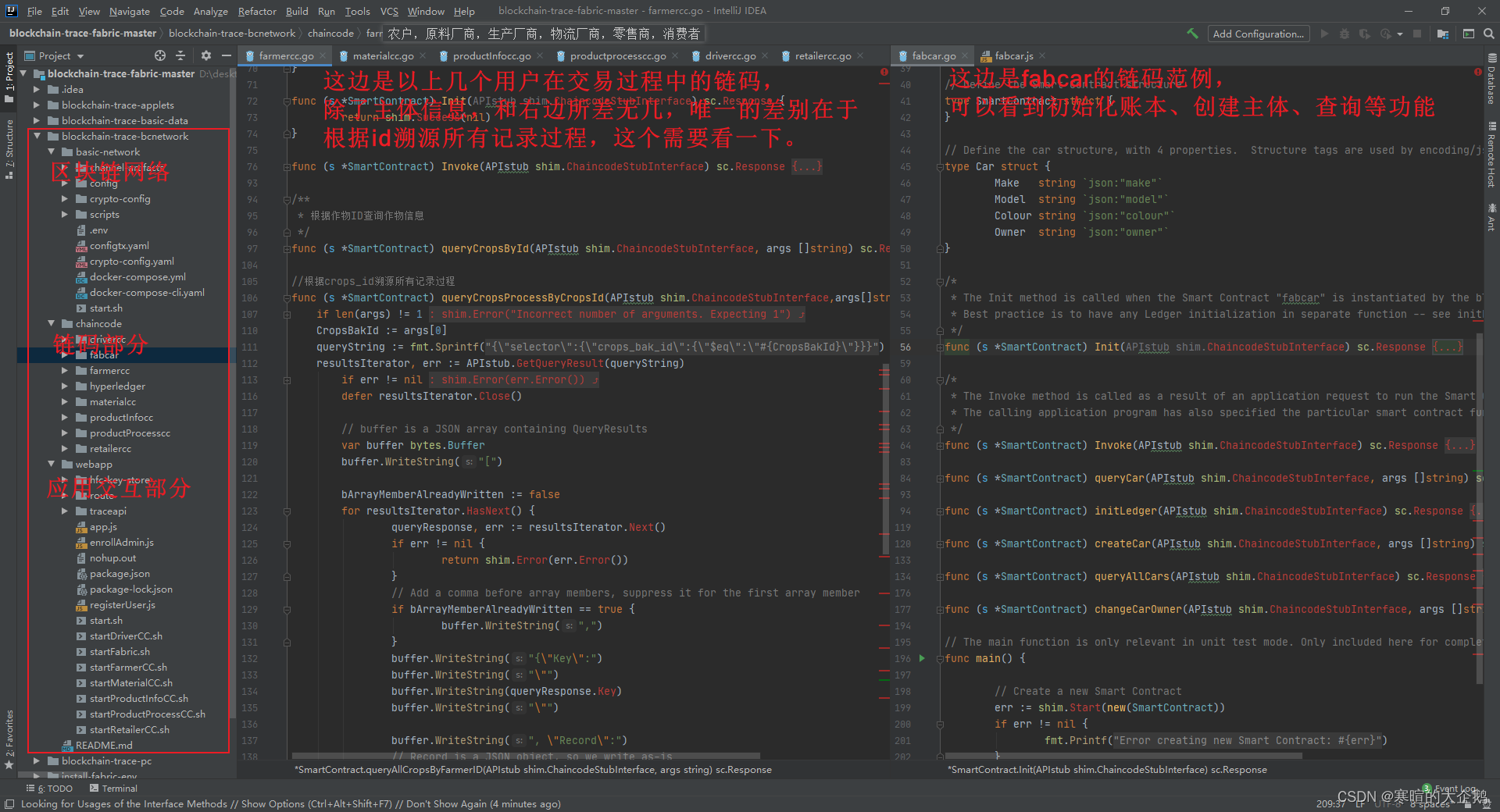Open enrollAdmin.js file
This screenshot has width=1500, height=812.
(x=121, y=543)
